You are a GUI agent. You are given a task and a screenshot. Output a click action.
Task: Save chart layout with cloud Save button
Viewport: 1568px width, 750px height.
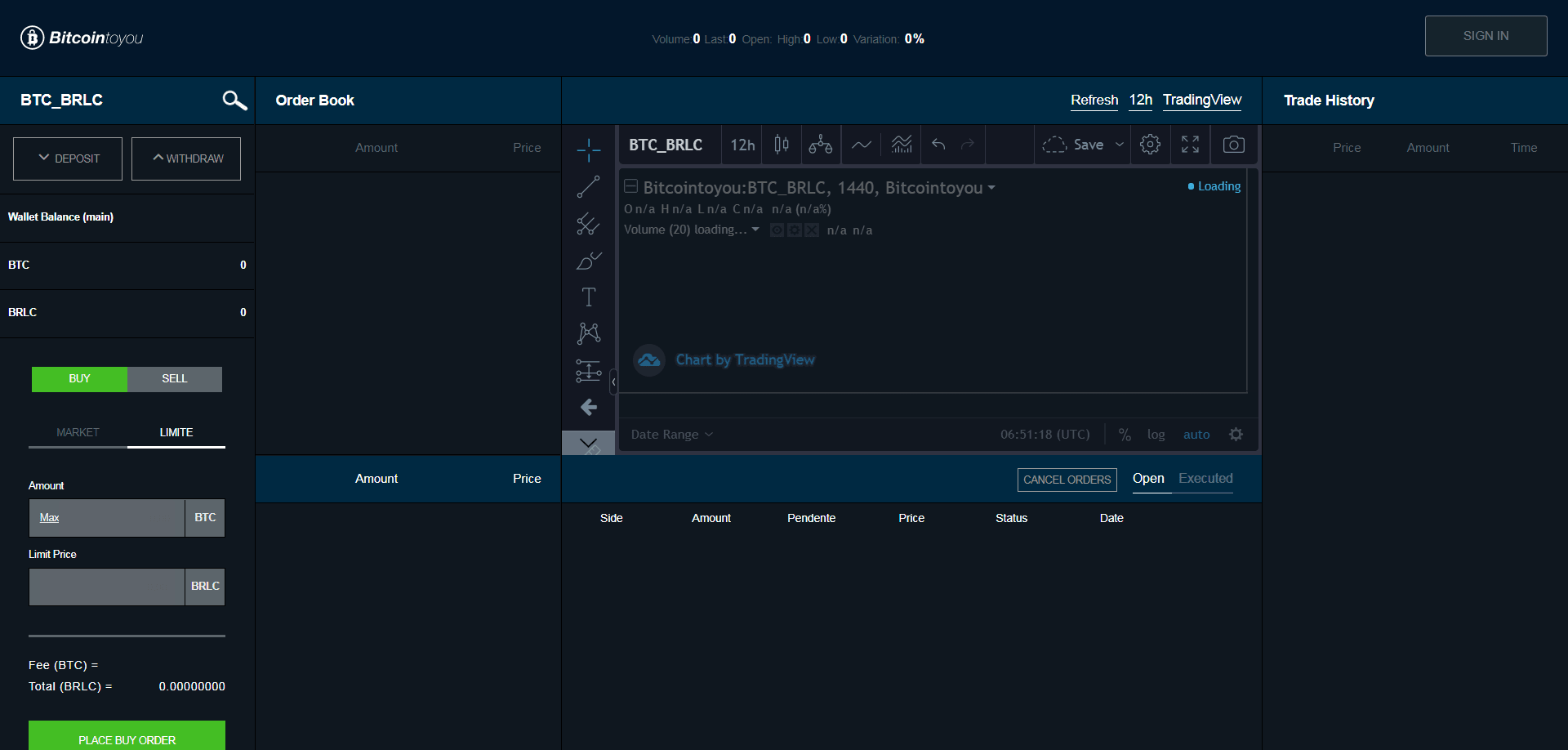tap(1074, 145)
